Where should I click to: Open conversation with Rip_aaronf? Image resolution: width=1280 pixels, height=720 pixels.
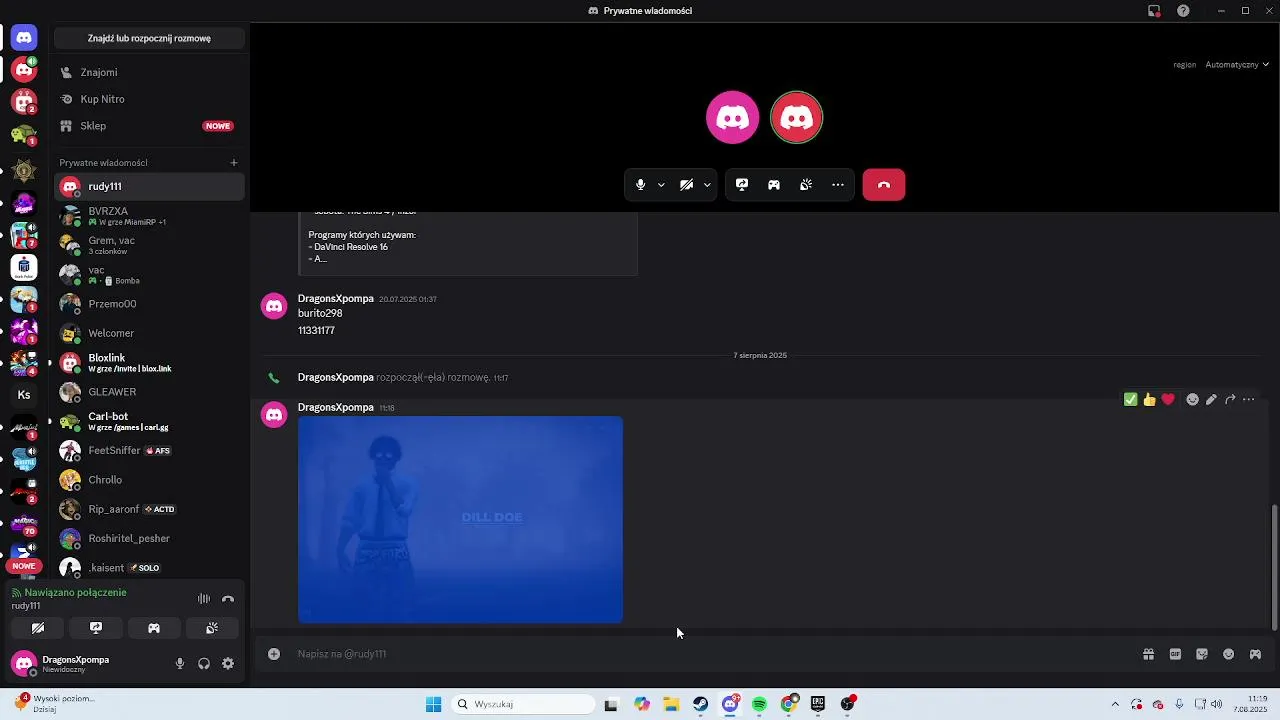(x=149, y=509)
